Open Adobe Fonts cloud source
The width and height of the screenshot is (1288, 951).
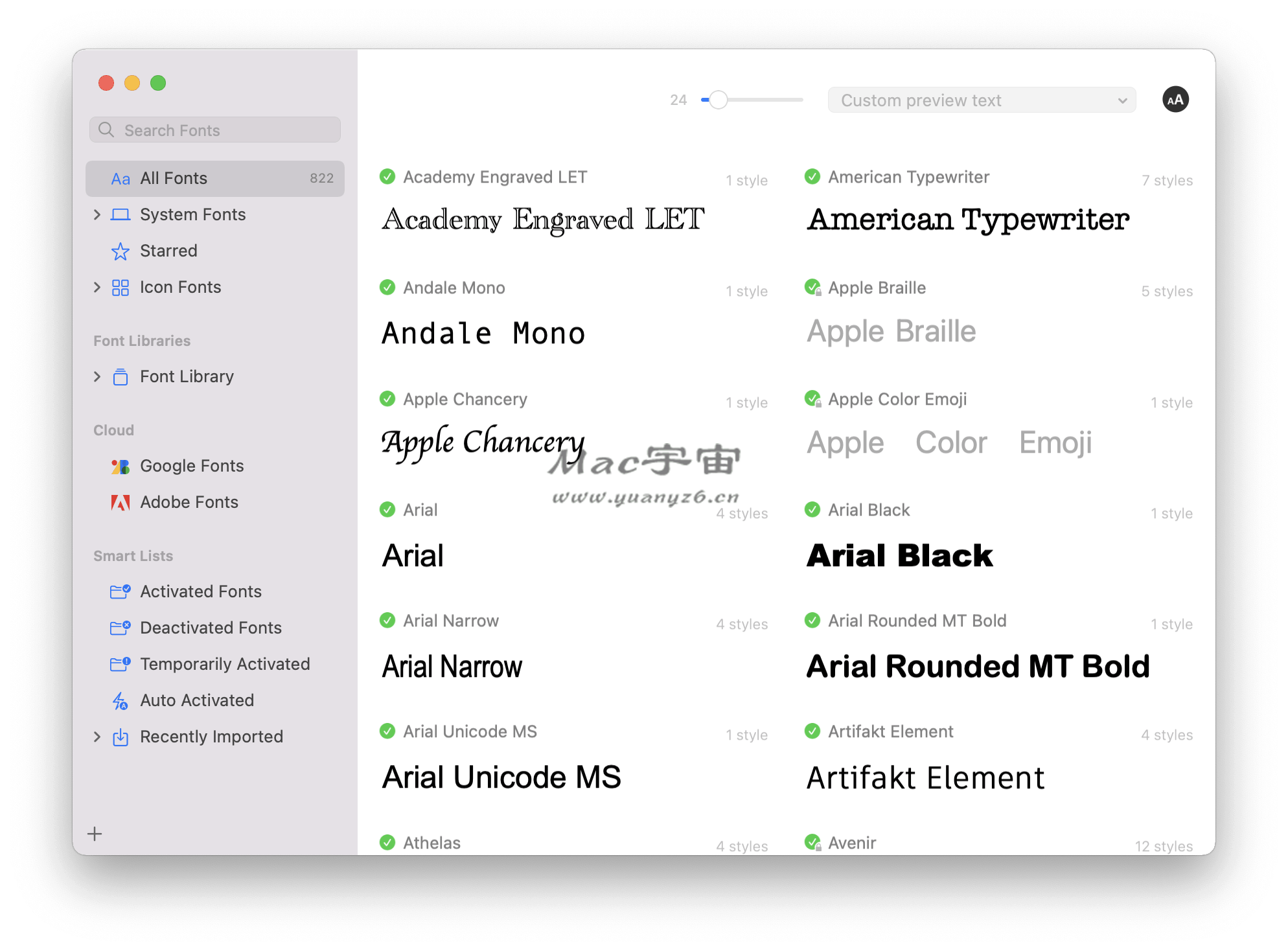pos(215,502)
